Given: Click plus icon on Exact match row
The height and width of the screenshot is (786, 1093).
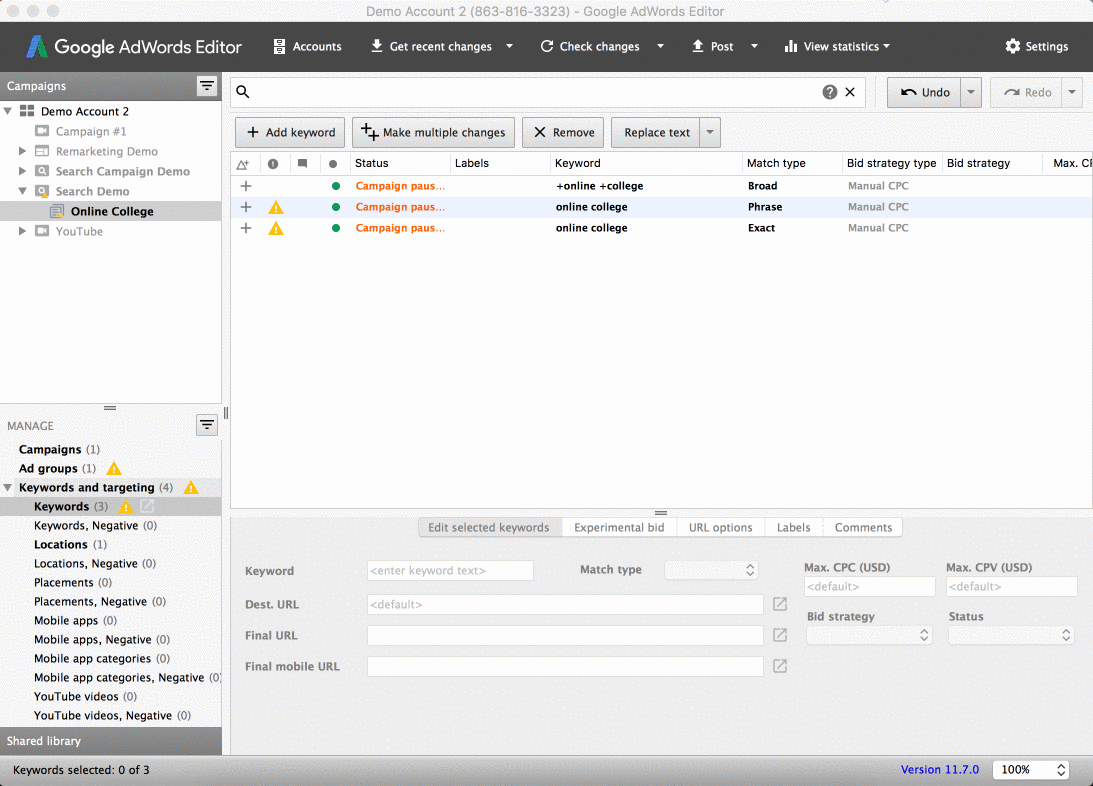Looking at the screenshot, I should (x=246, y=228).
